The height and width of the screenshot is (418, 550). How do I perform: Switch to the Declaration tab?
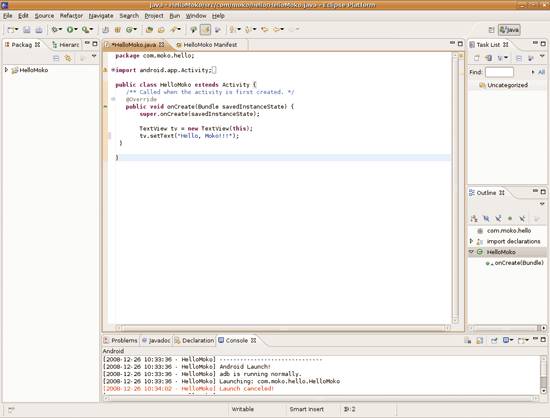click(194, 340)
